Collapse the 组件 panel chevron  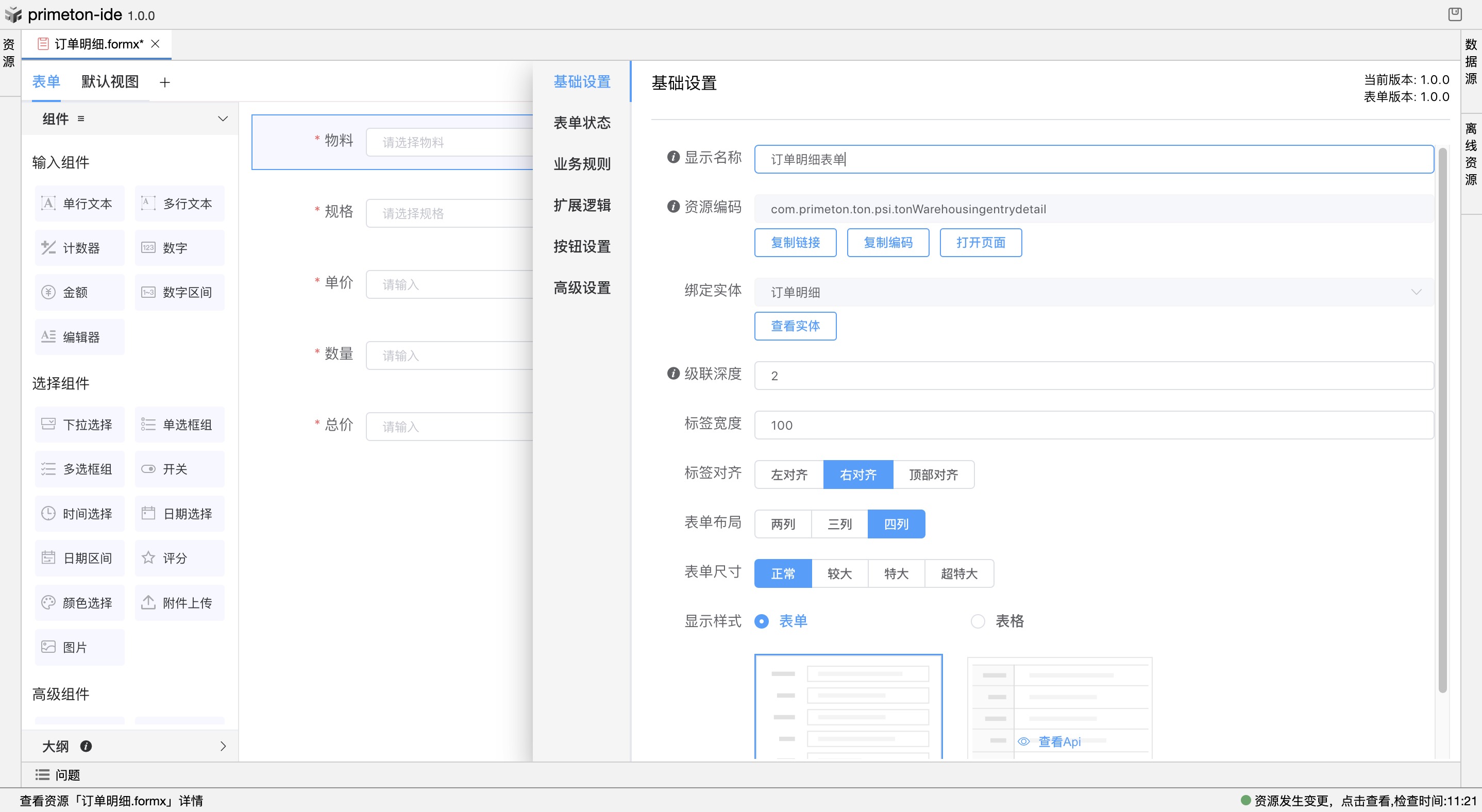[x=223, y=119]
